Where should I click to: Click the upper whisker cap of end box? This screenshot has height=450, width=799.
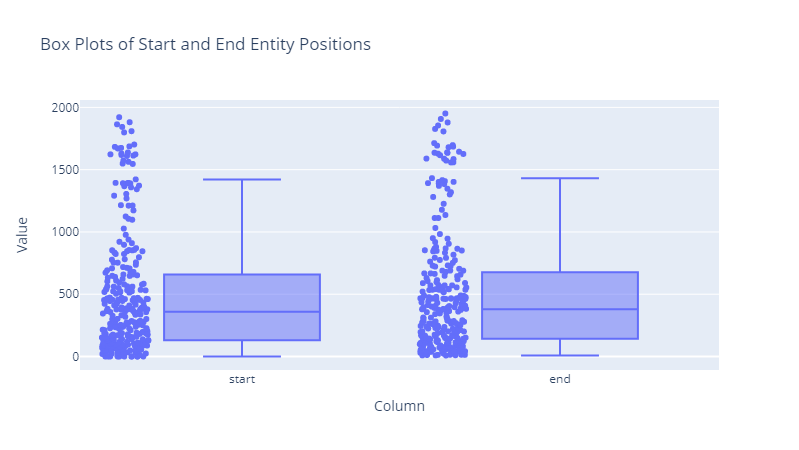click(560, 178)
